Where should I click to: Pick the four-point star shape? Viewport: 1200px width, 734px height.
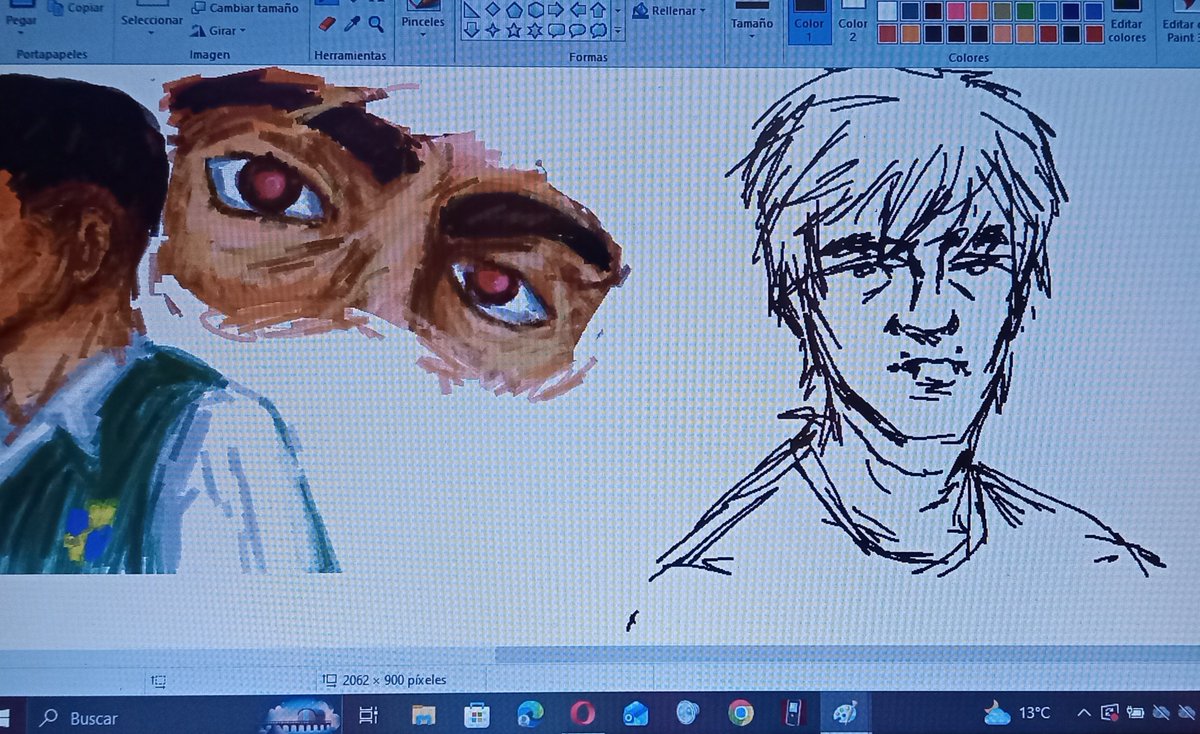coord(493,30)
